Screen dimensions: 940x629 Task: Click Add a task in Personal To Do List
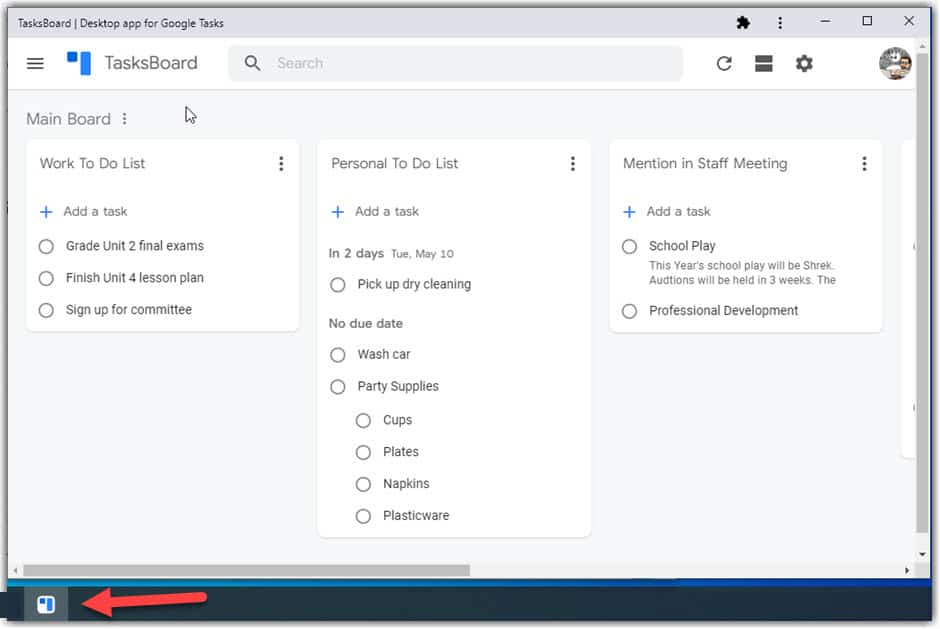387,211
